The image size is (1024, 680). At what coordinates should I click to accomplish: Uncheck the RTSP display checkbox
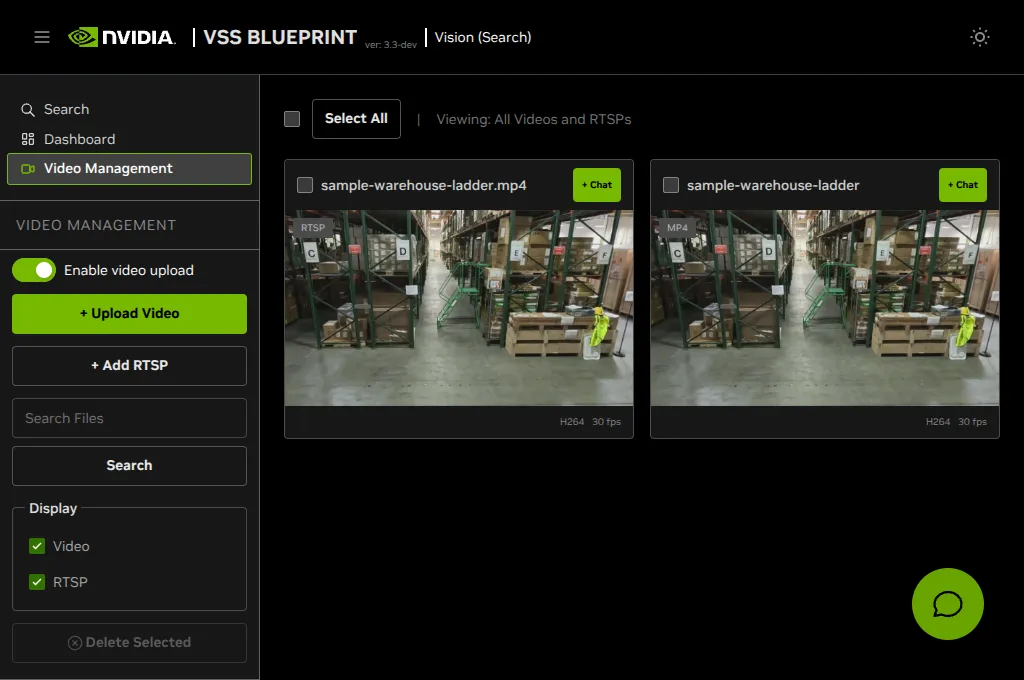pyautogui.click(x=37, y=582)
